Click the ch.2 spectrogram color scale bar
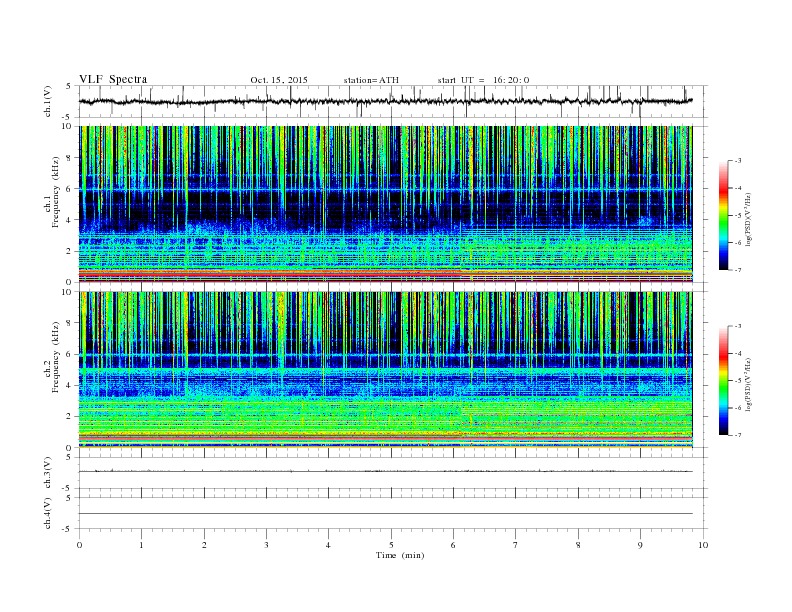This screenshot has height=612, width=792. click(x=723, y=380)
